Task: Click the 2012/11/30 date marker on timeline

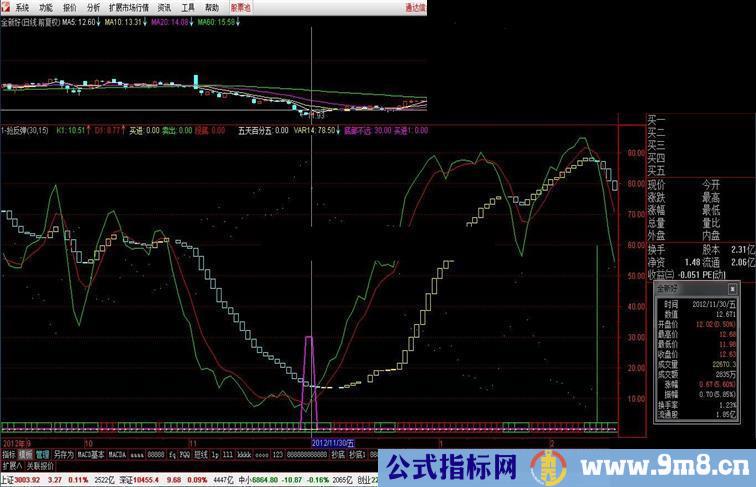Action: pyautogui.click(x=333, y=441)
